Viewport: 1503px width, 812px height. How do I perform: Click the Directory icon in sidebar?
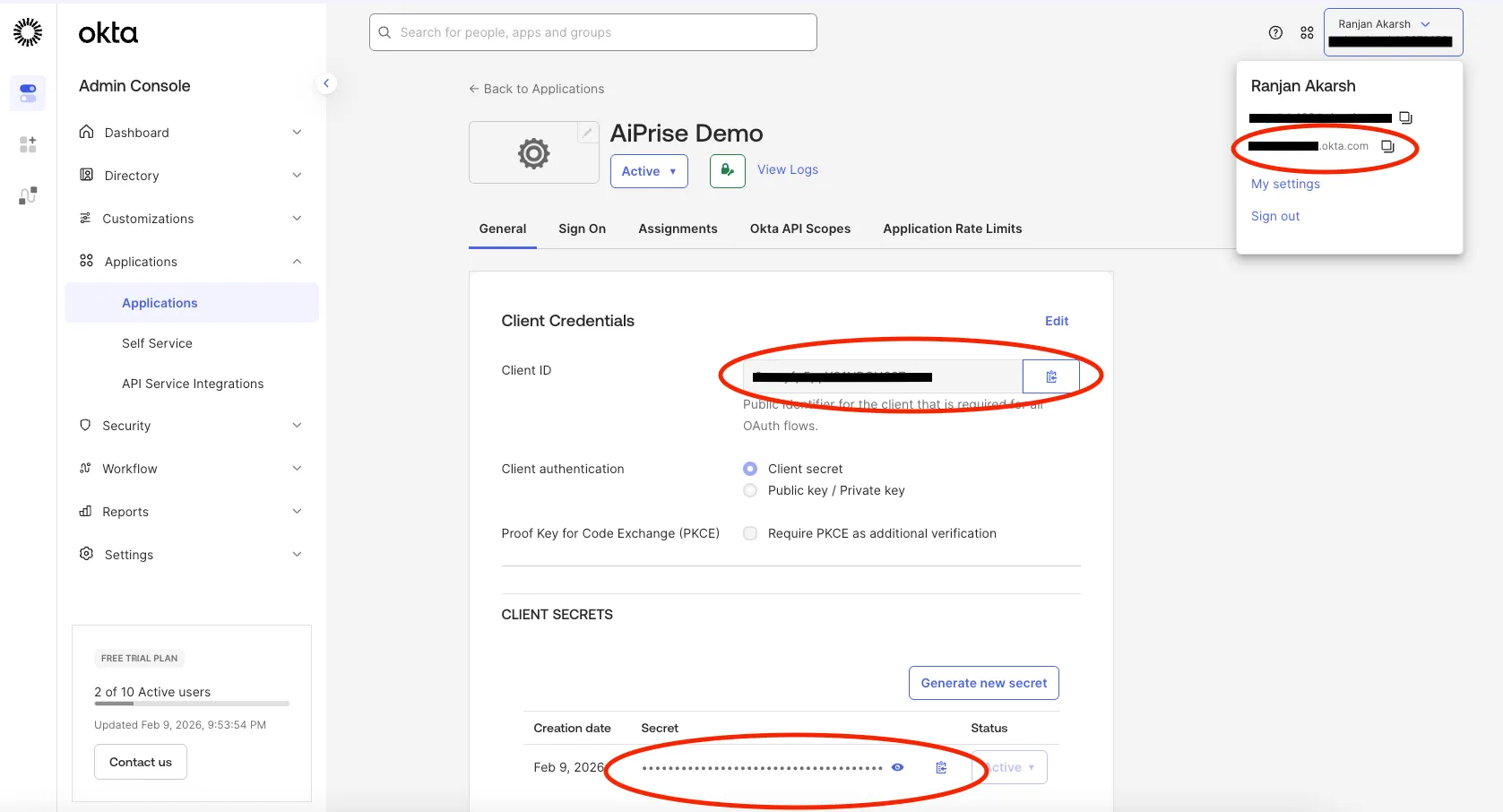(86, 175)
